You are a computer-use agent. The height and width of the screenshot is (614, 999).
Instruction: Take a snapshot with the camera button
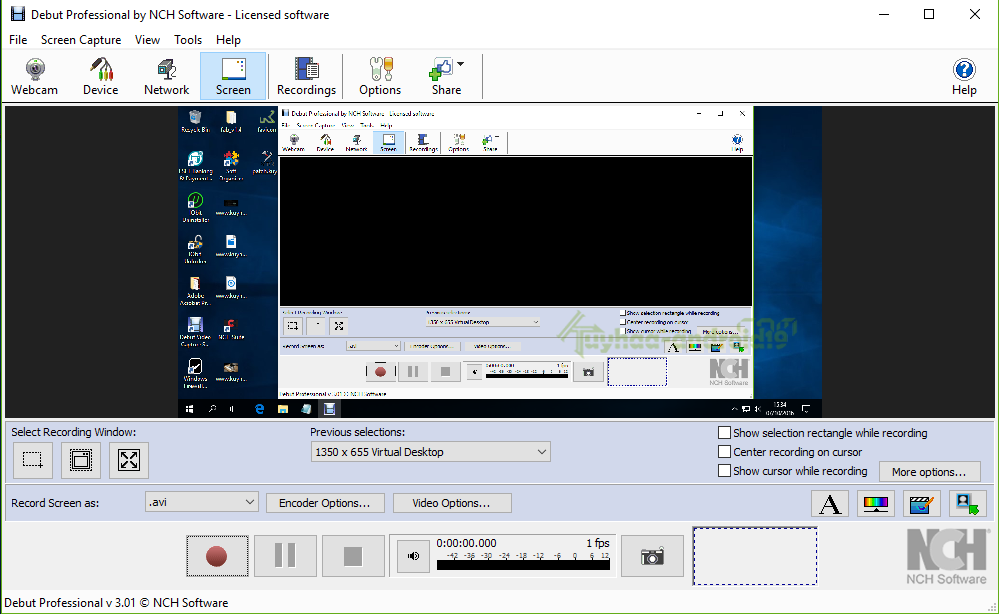(652, 556)
